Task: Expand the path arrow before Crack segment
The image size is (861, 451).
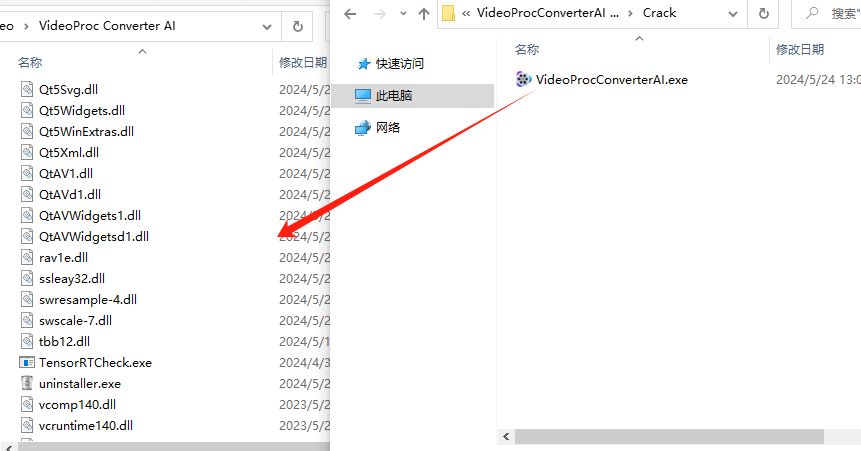Action: pos(630,14)
